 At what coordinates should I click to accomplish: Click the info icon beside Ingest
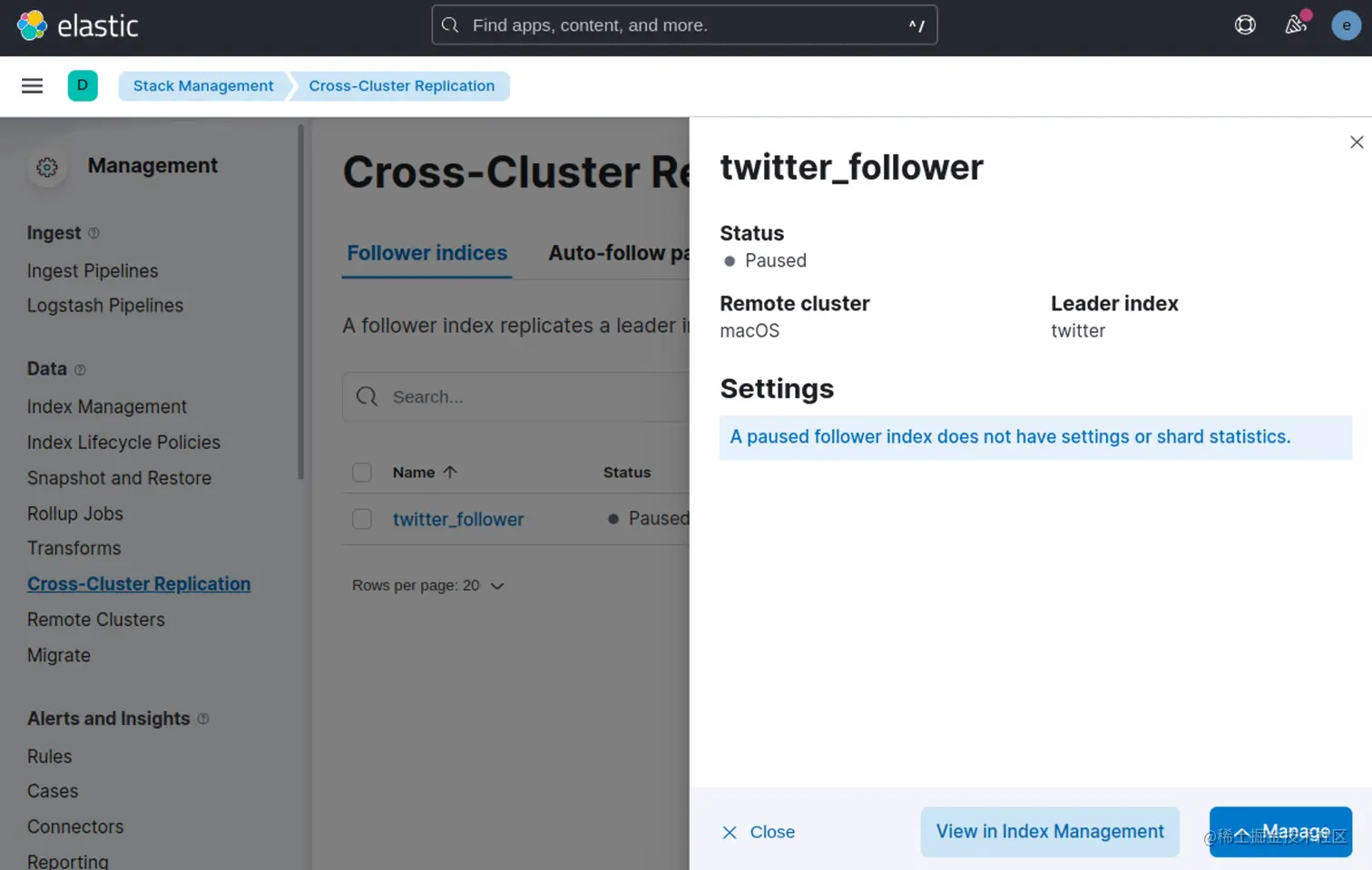pos(93,233)
